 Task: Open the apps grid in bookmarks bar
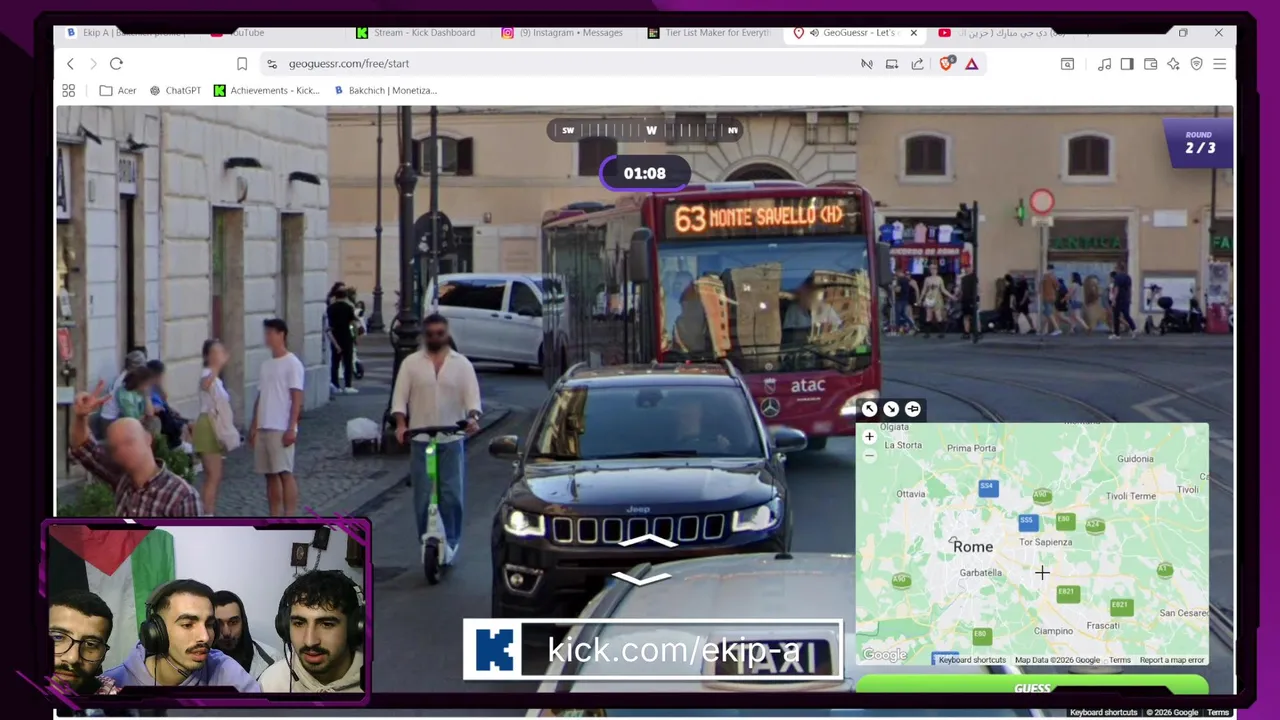tap(69, 90)
